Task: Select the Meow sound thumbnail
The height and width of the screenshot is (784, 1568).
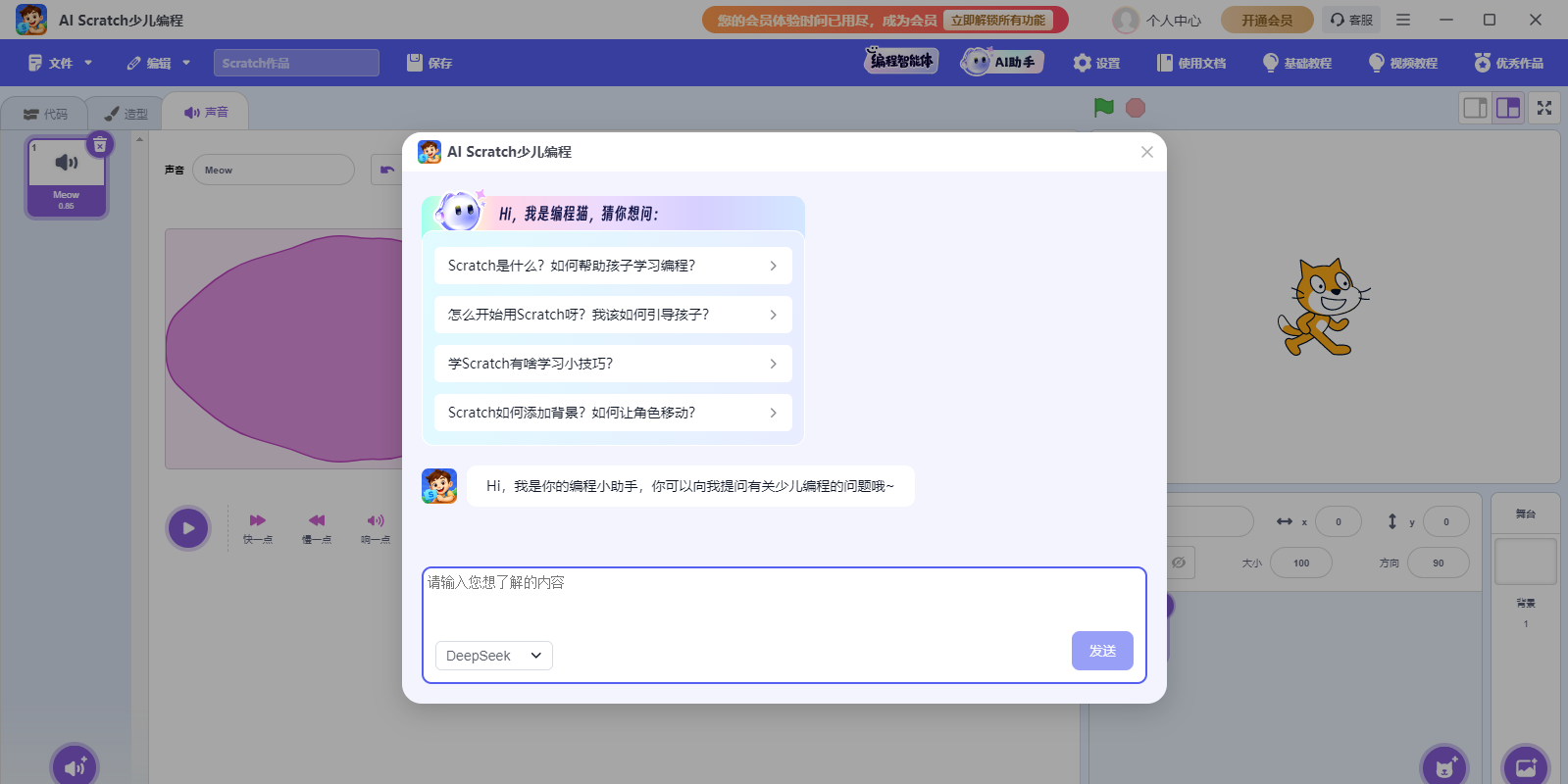Action: [66, 176]
